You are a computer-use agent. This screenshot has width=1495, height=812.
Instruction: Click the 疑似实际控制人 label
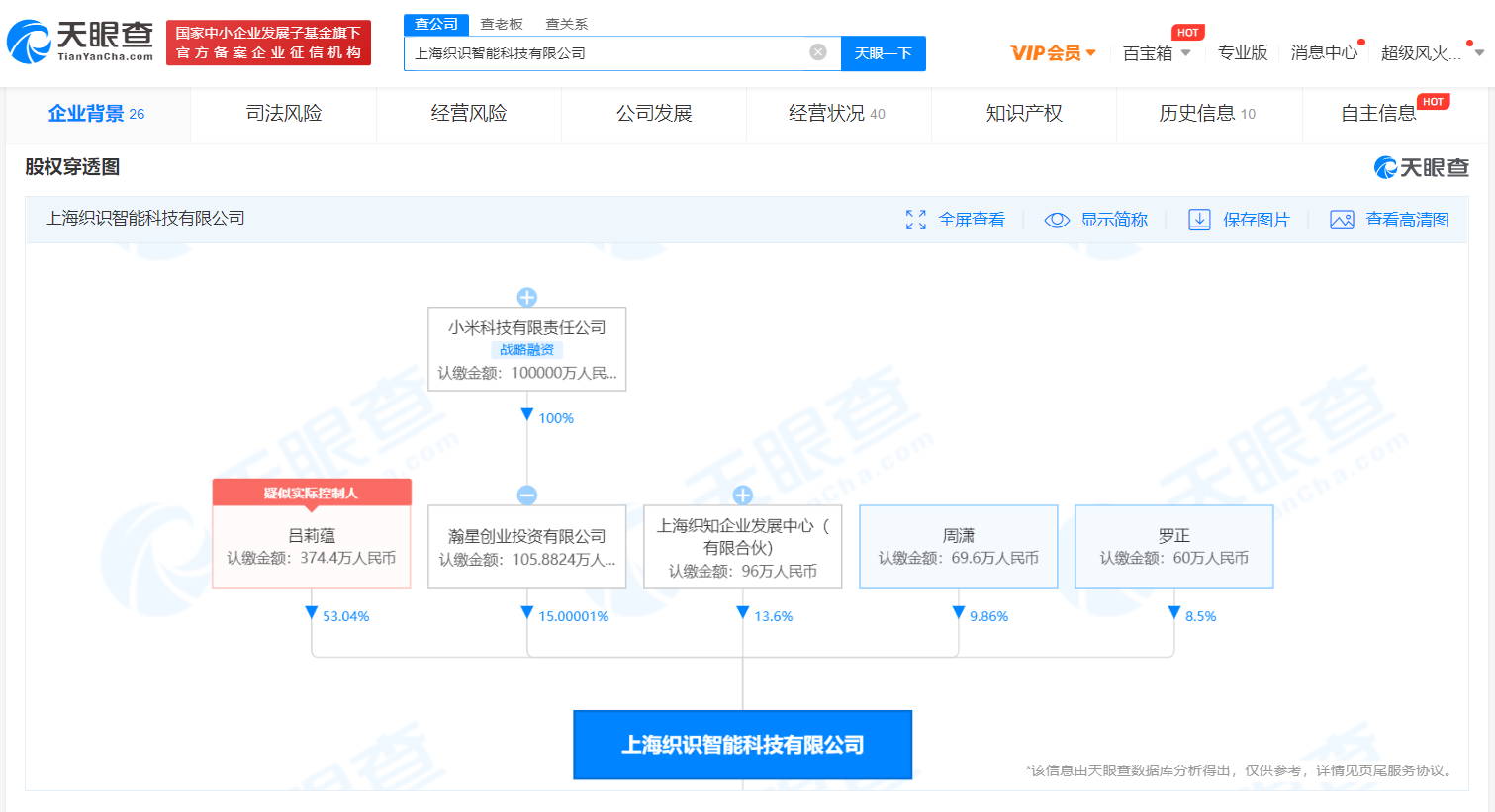click(312, 493)
